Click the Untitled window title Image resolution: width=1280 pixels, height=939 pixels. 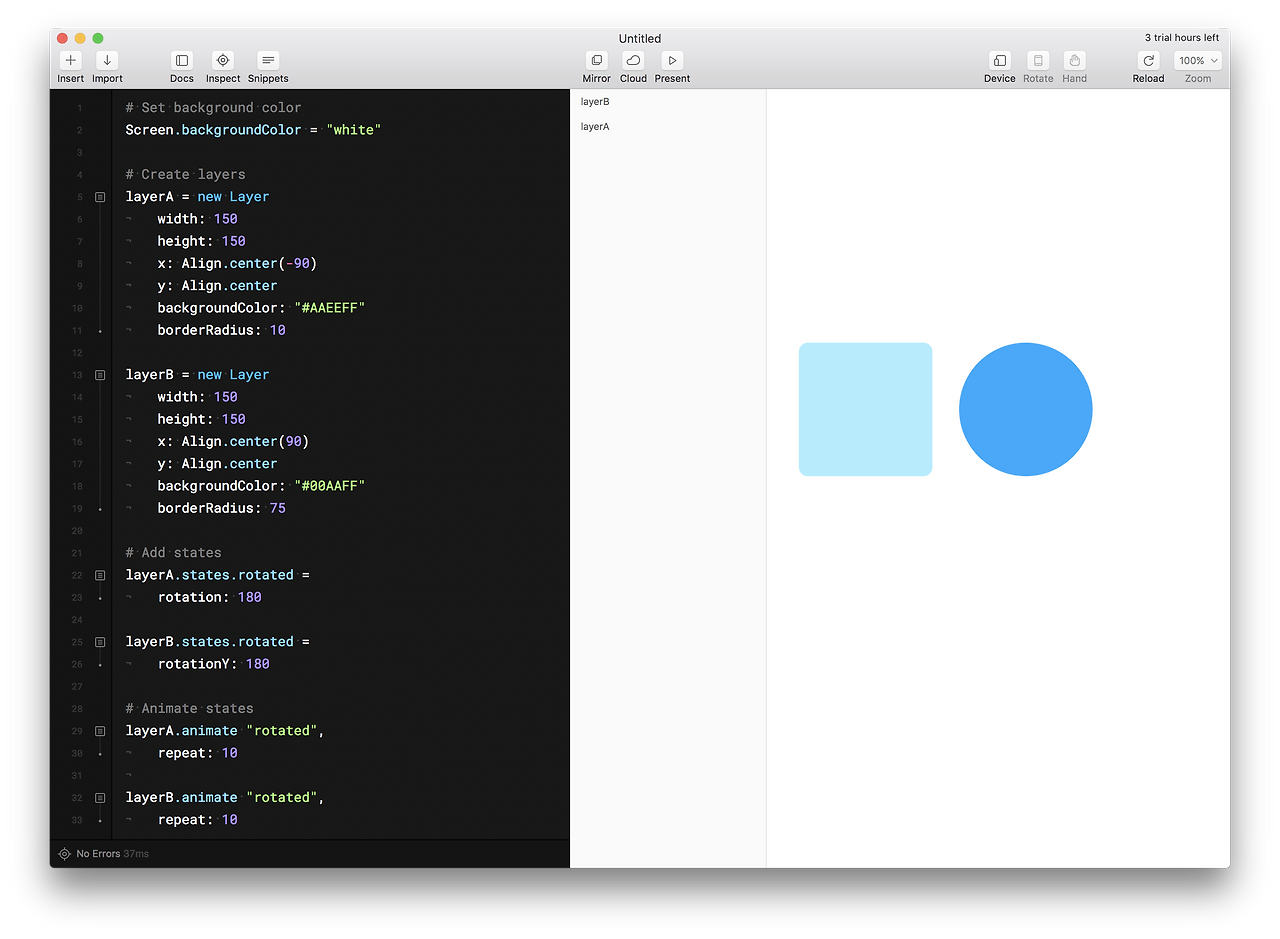click(x=640, y=39)
